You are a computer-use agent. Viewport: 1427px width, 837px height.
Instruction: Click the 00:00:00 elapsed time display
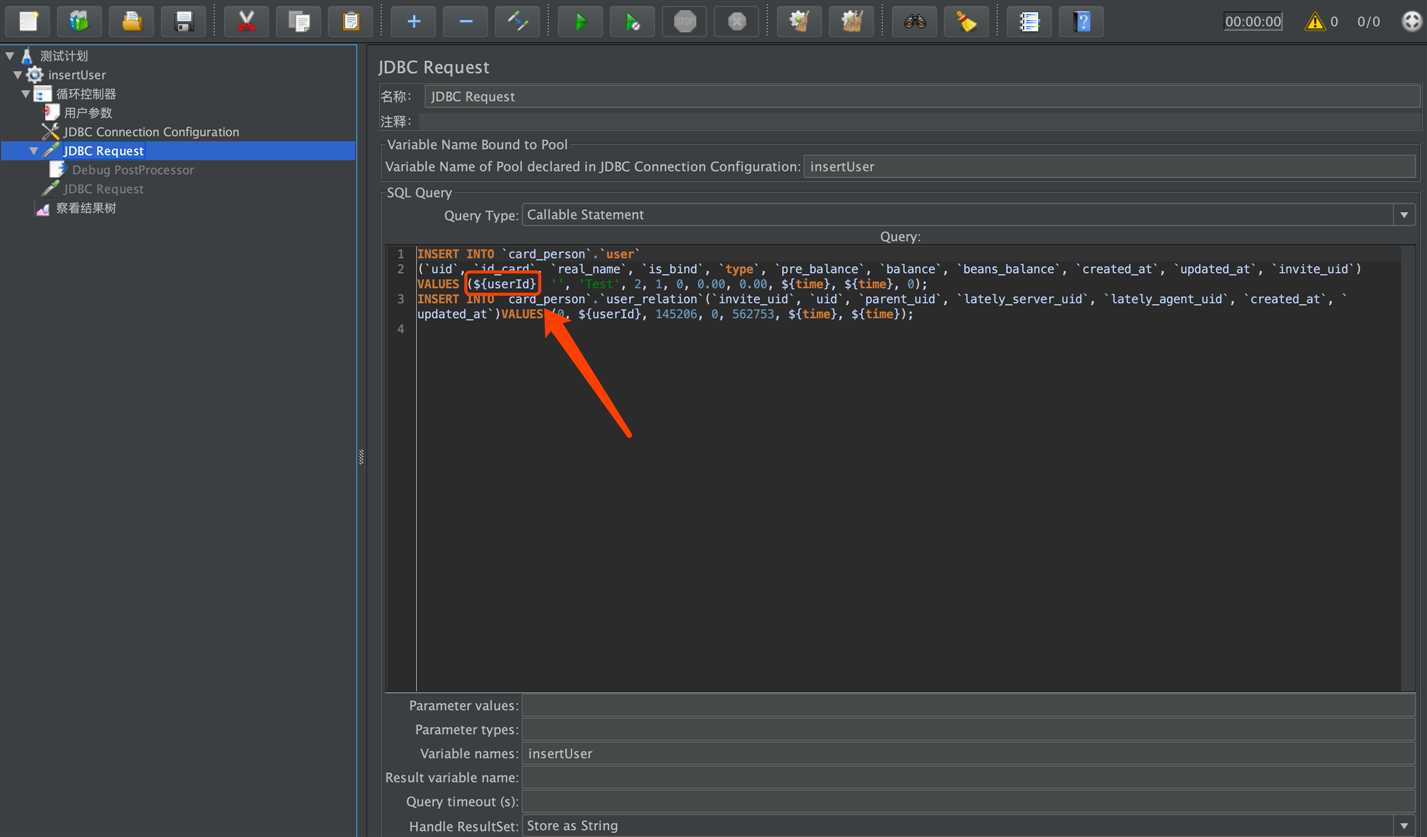click(x=1253, y=21)
